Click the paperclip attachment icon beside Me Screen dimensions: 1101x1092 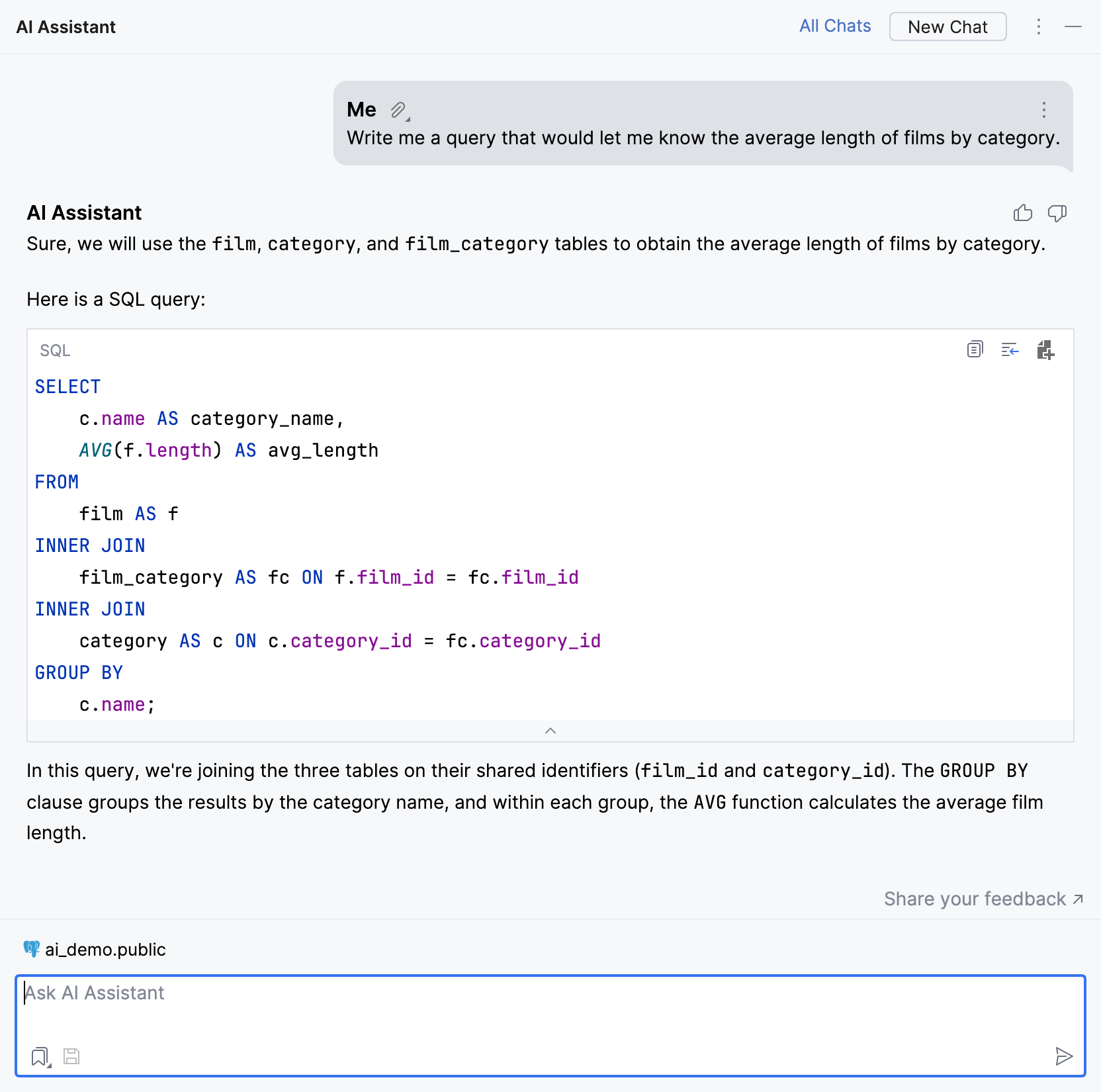398,110
